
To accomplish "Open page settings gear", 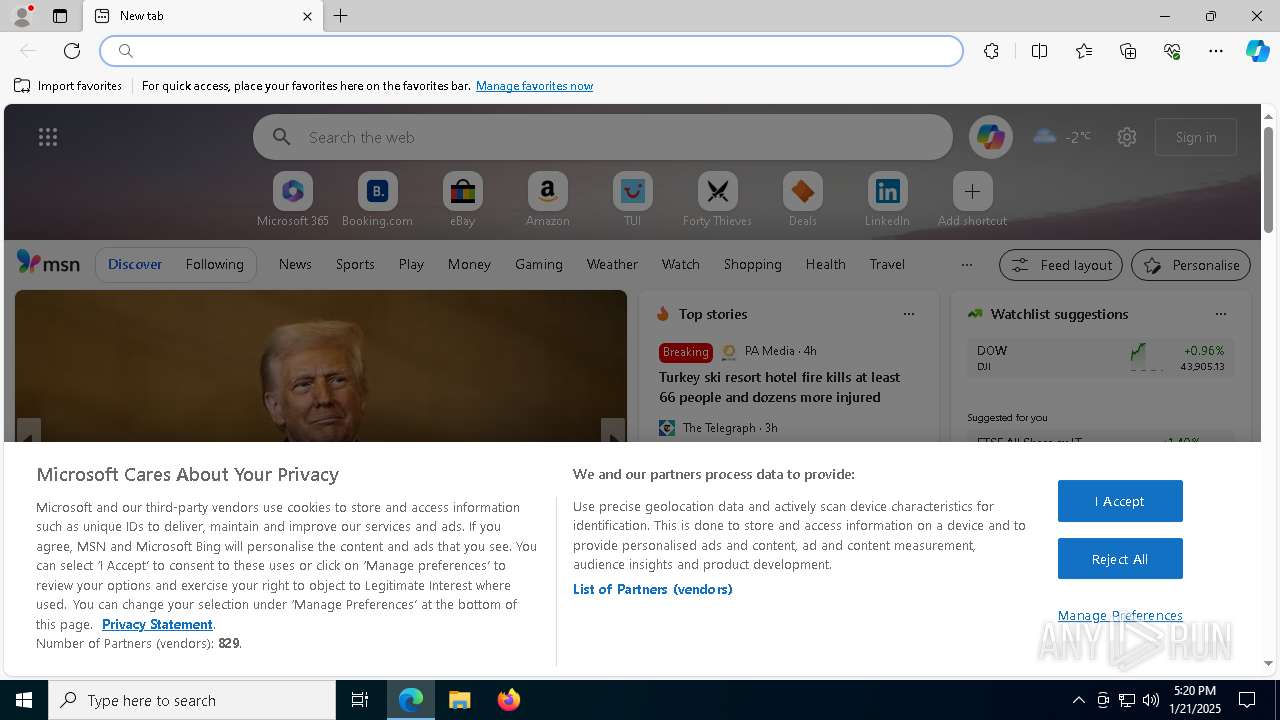I will point(1127,137).
